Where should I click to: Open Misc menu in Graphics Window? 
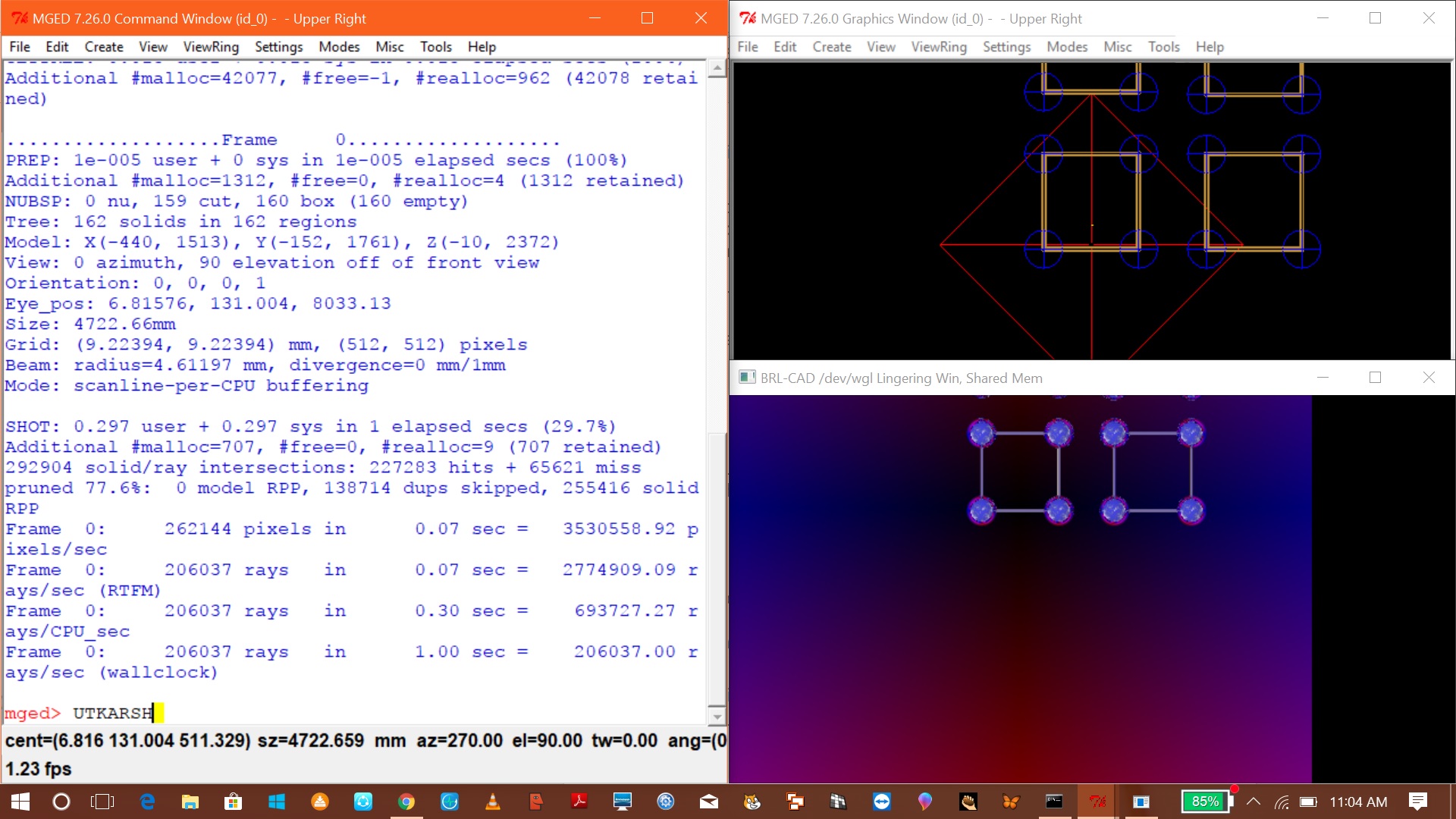pos(1118,47)
